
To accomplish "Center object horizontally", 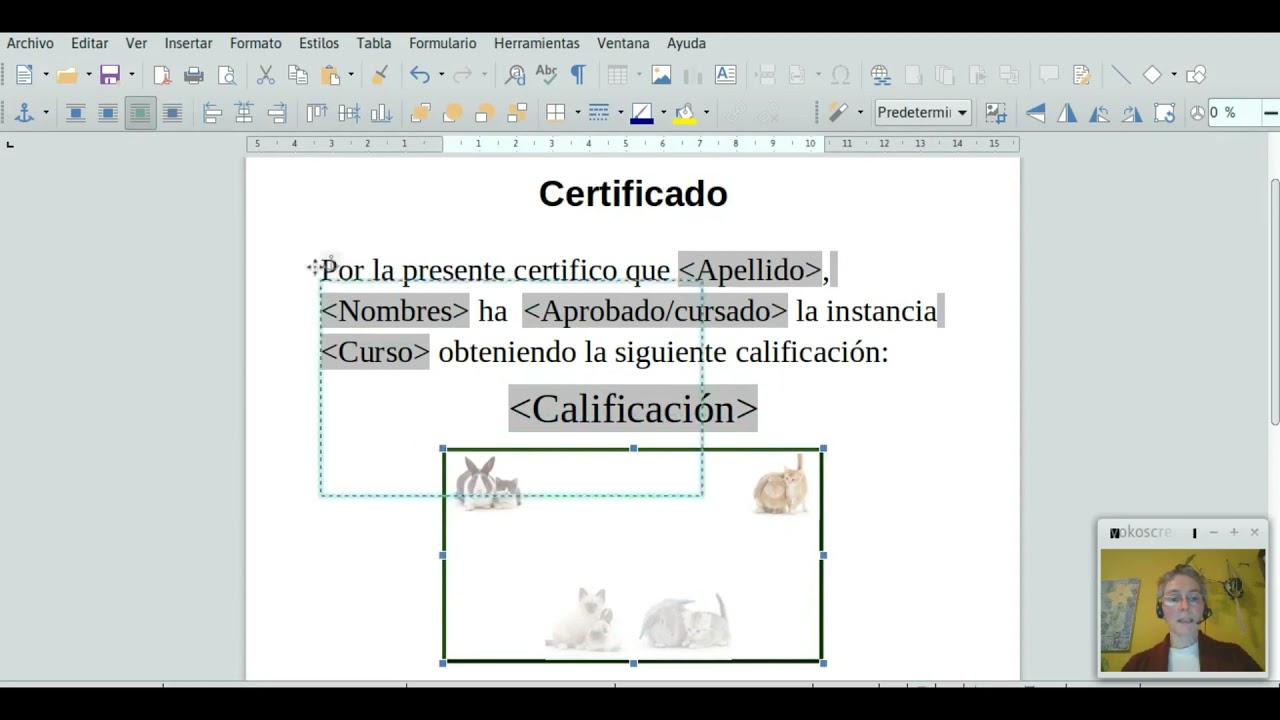I will [x=244, y=113].
